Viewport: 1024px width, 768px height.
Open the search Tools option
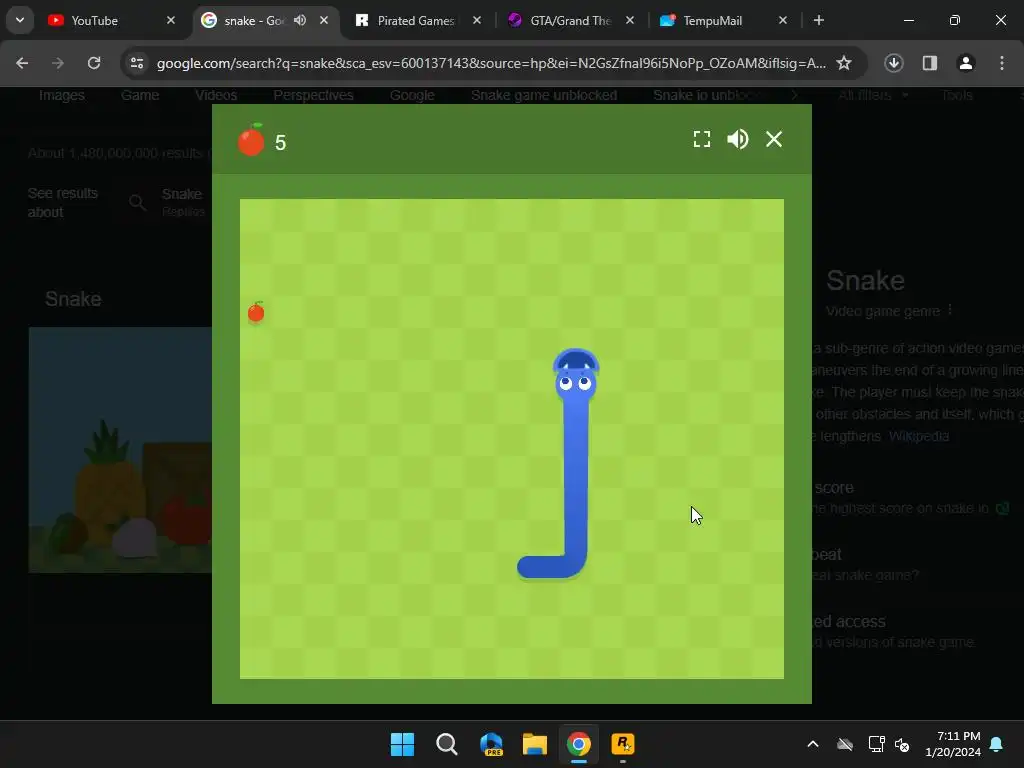pyautogui.click(x=957, y=95)
